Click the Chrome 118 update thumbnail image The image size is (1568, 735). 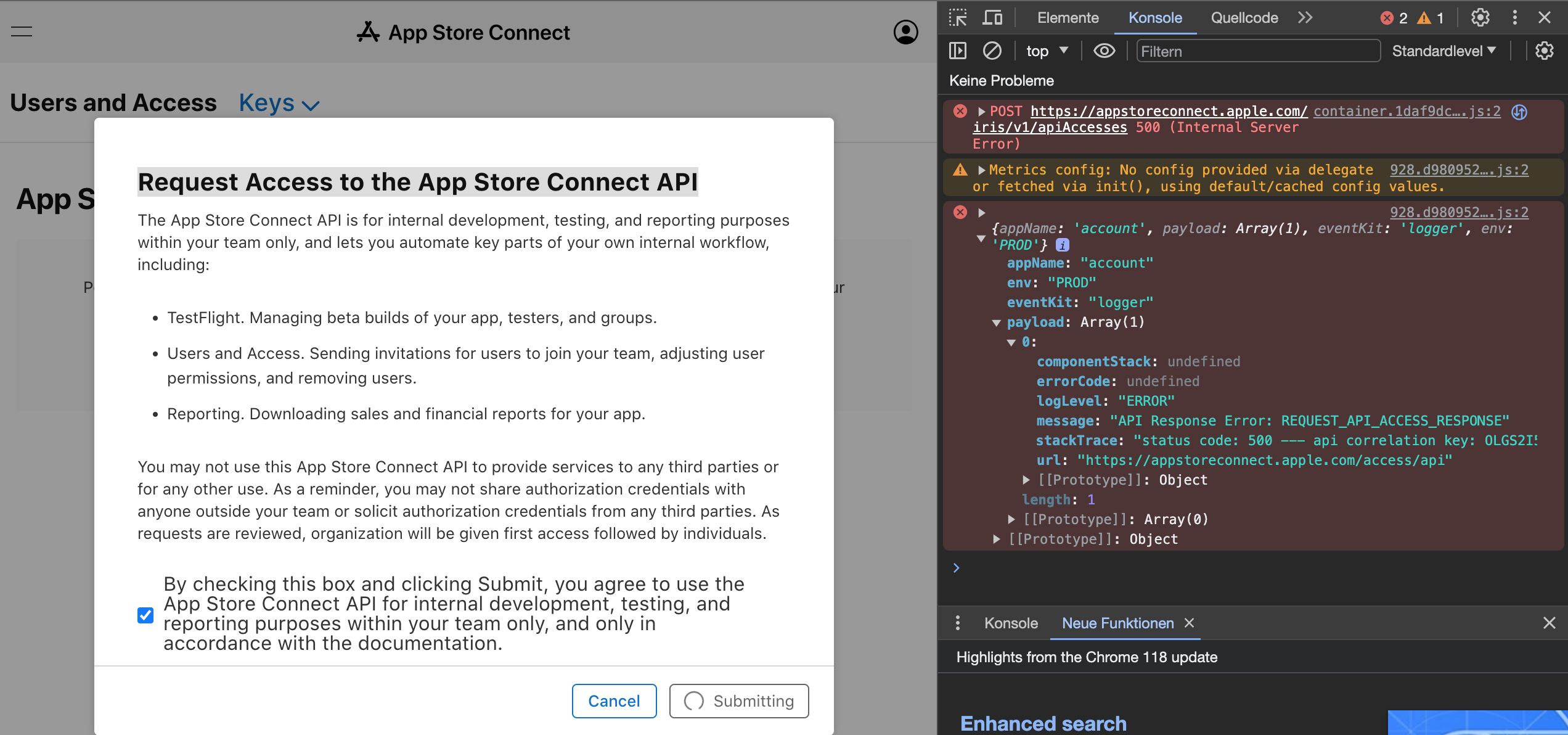coord(1477,723)
